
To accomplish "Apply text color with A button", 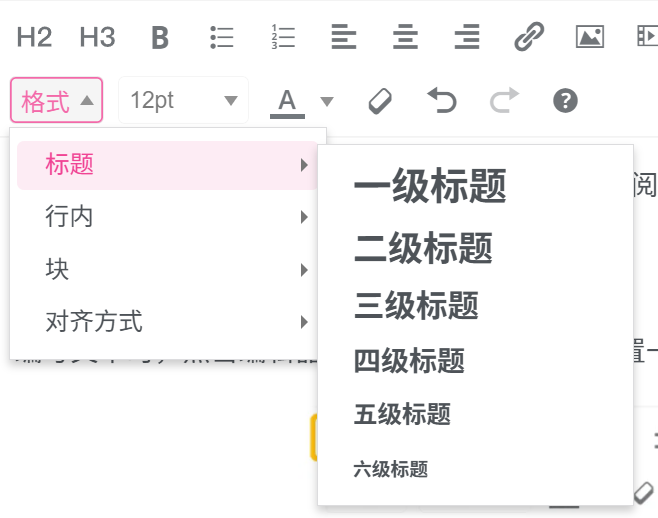I will coord(288,100).
